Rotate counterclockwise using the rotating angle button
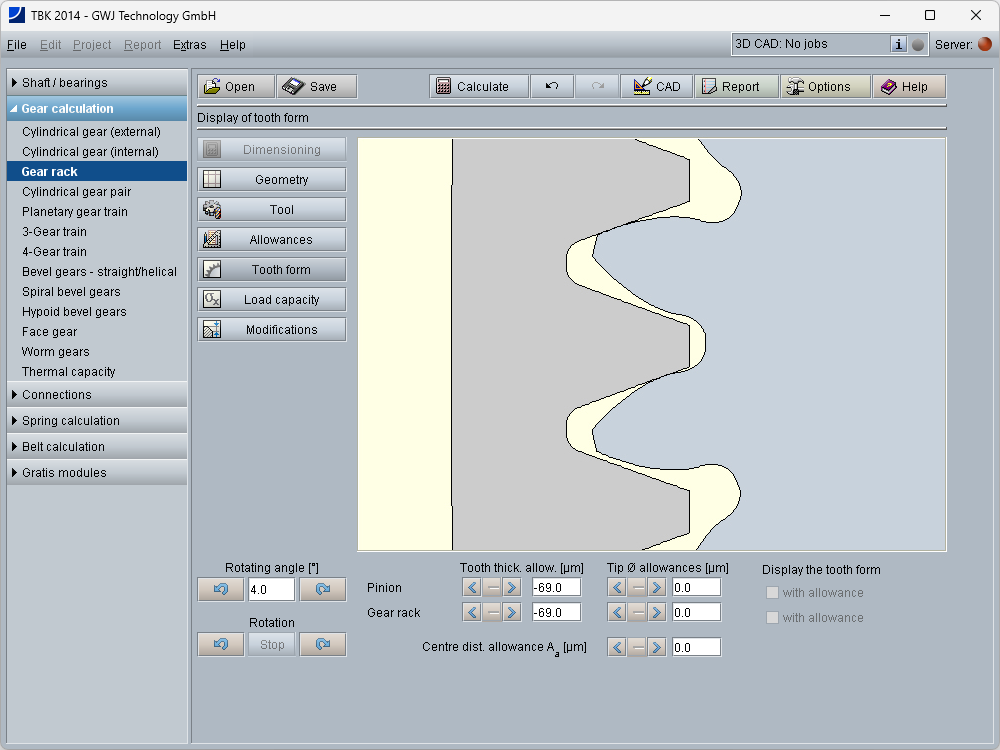The image size is (1000, 750). pos(221,590)
